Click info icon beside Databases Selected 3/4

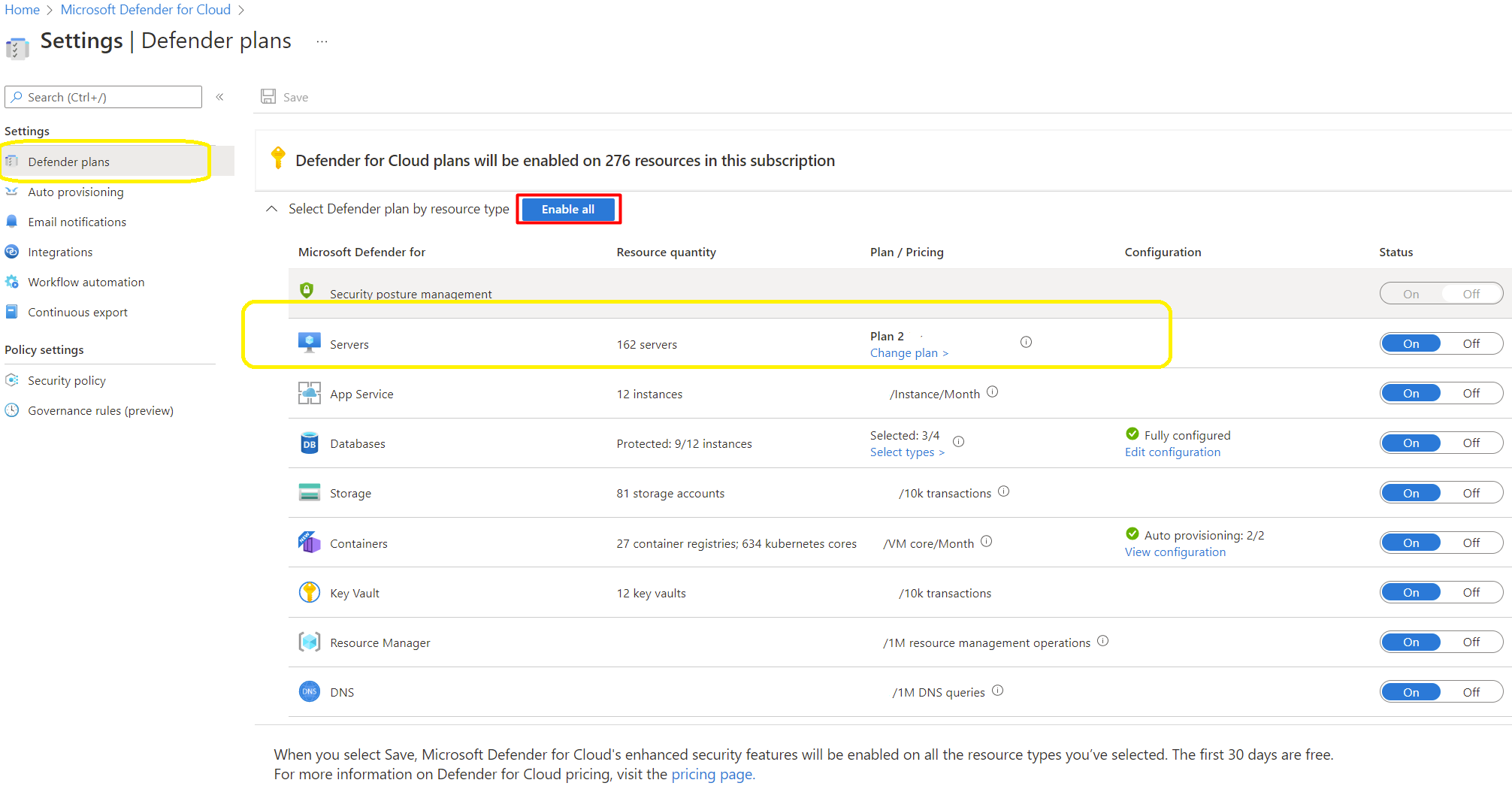959,441
